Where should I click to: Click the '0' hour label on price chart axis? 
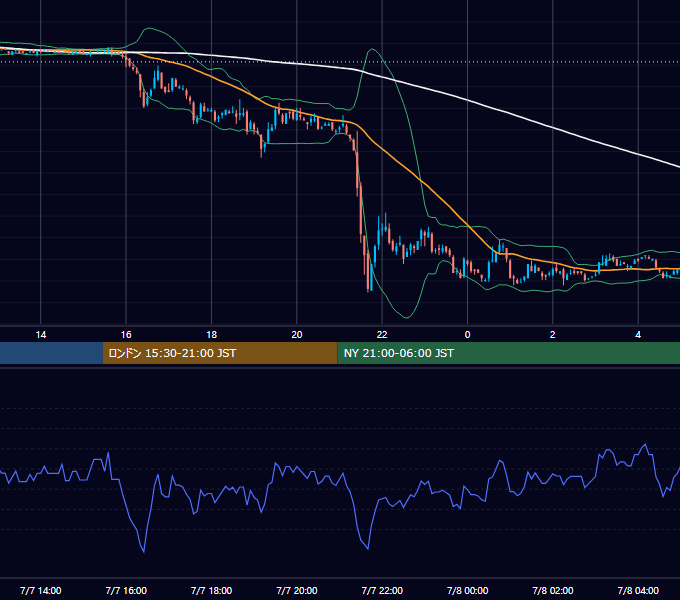pos(468,335)
